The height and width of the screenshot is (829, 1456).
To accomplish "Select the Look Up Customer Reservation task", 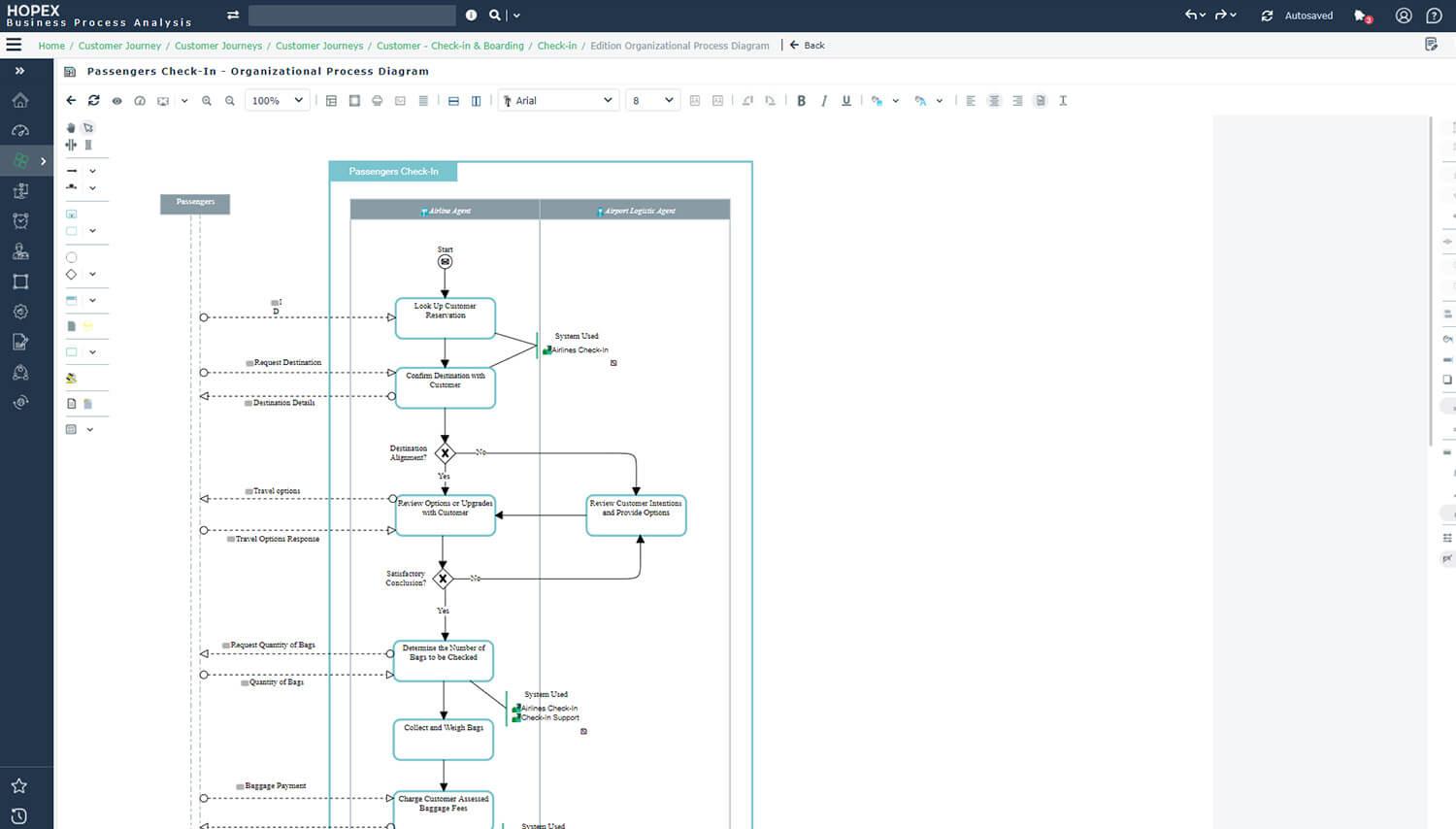I will coord(446,317).
